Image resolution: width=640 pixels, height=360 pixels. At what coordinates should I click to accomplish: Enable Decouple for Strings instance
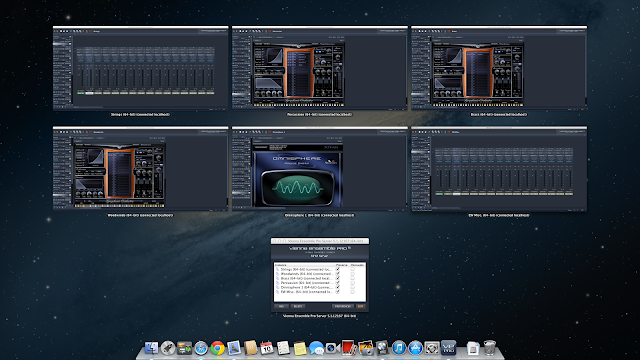(353, 269)
